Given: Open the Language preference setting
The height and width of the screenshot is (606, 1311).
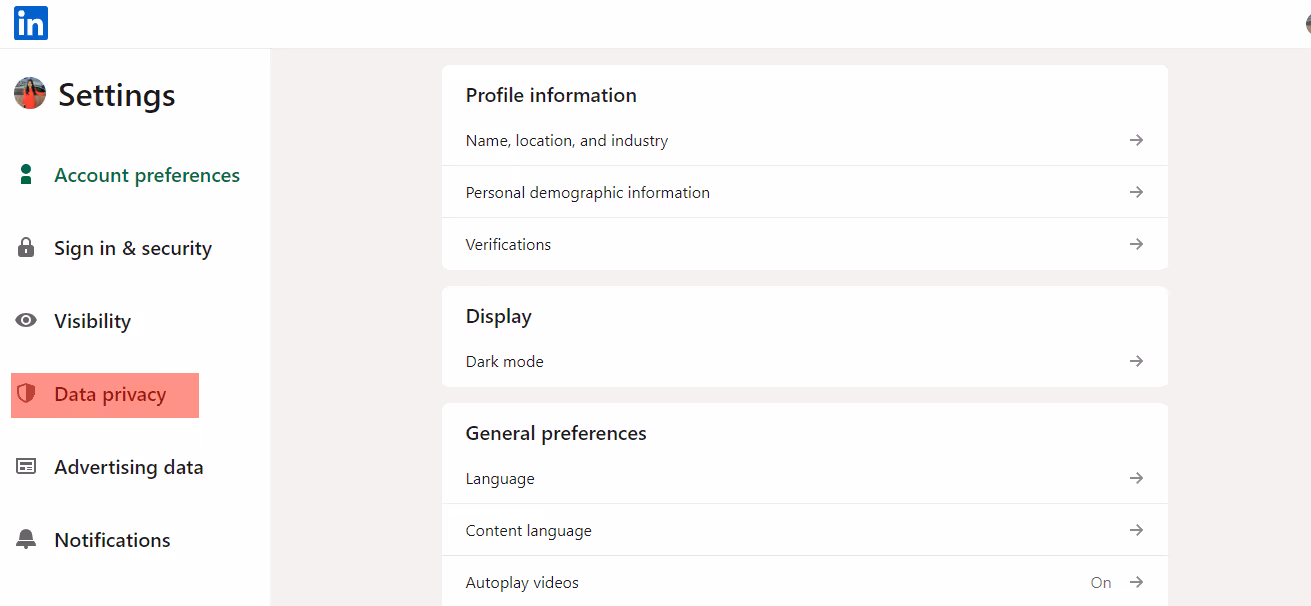Looking at the screenshot, I should pos(499,478).
